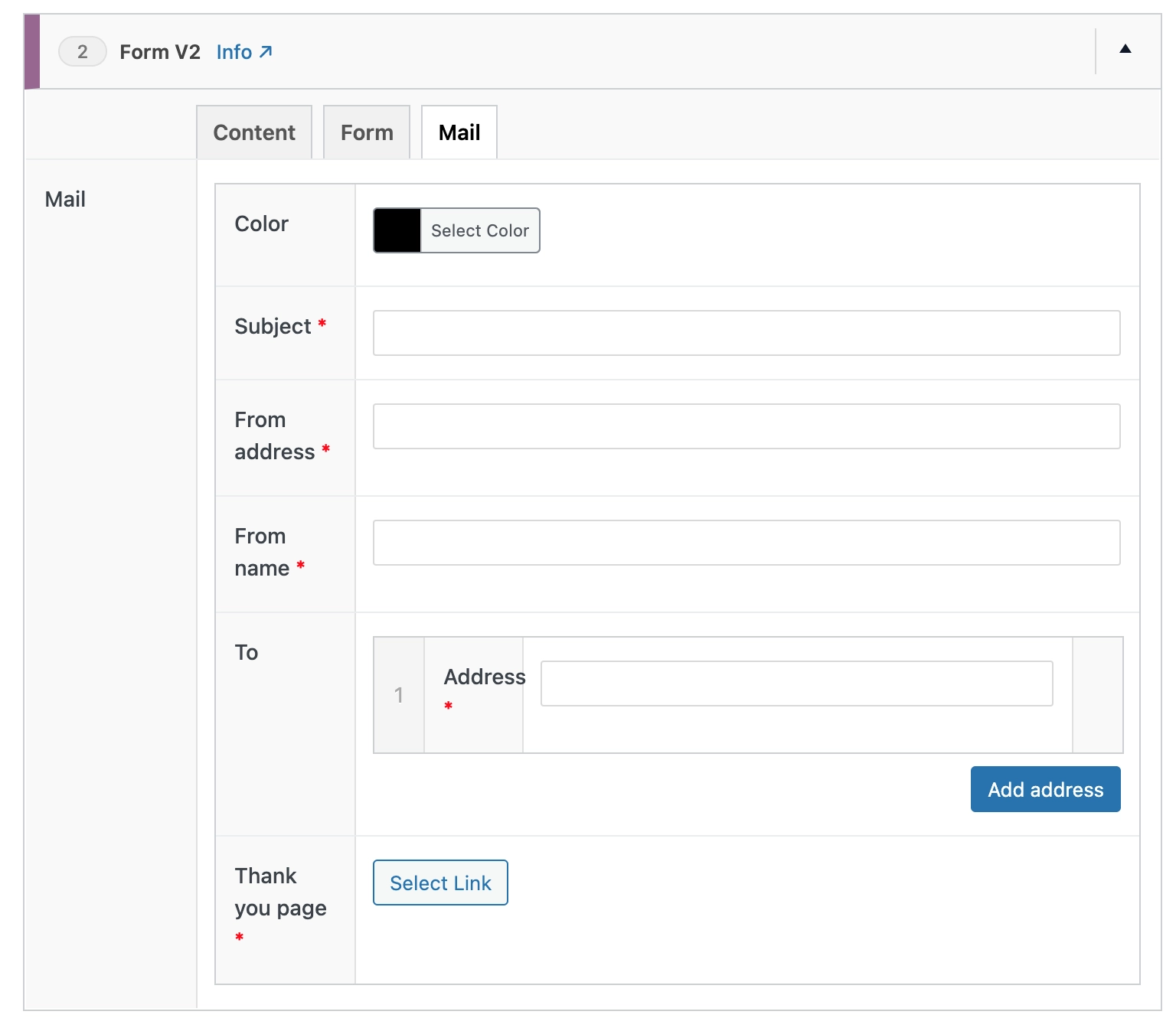Image resolution: width=1176 pixels, height=1018 pixels.
Task: Add another recipient with Add address
Action: pos(1045,789)
